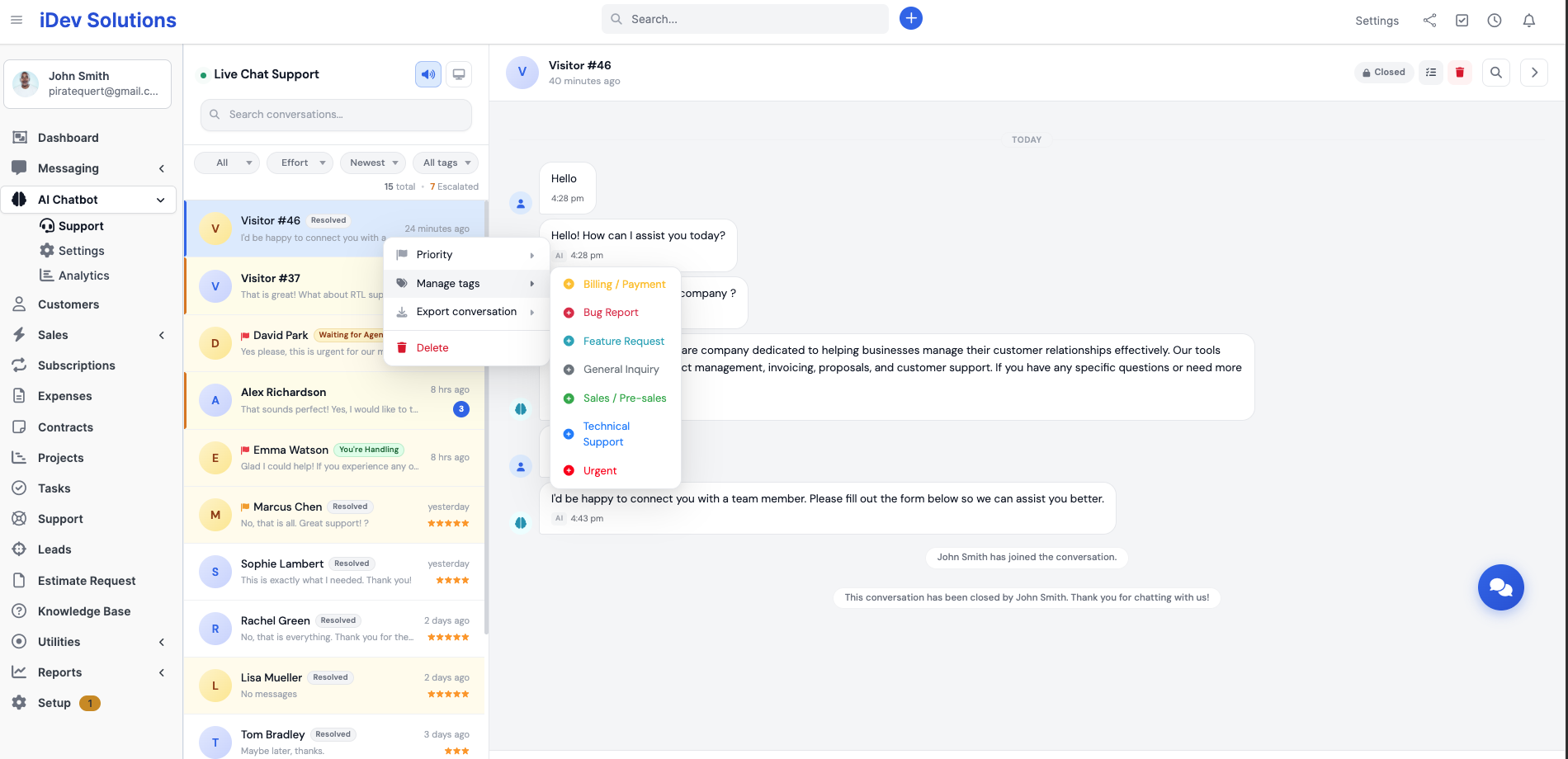Open Marcus Chen conversation

point(335,515)
